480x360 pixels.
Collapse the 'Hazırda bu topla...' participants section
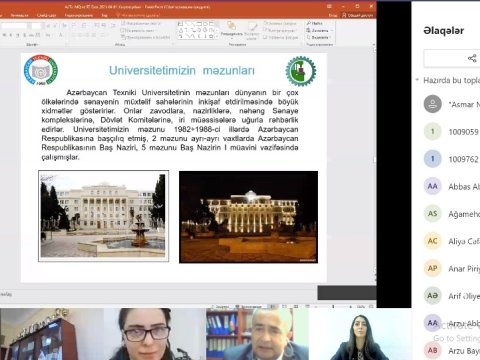(x=417, y=80)
